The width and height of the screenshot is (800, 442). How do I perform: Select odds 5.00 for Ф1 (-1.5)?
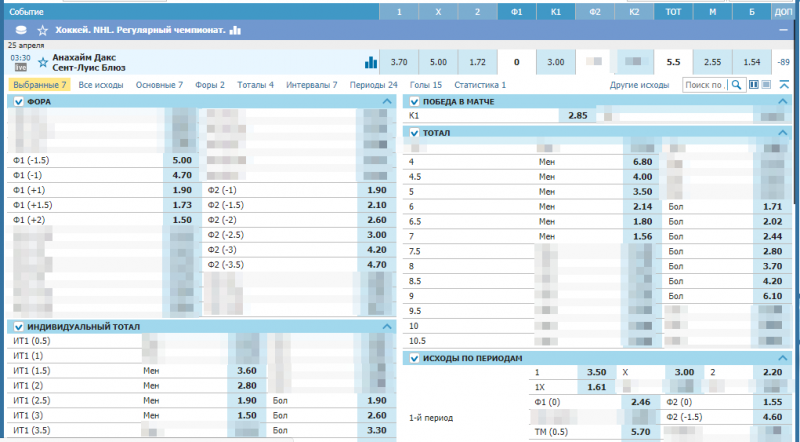[x=182, y=160]
